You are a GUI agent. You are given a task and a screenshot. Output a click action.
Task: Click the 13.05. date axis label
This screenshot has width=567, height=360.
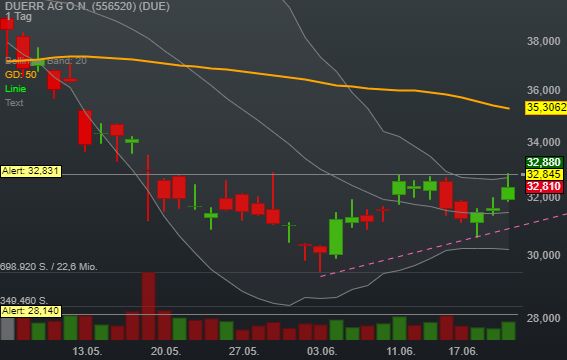pyautogui.click(x=87, y=351)
